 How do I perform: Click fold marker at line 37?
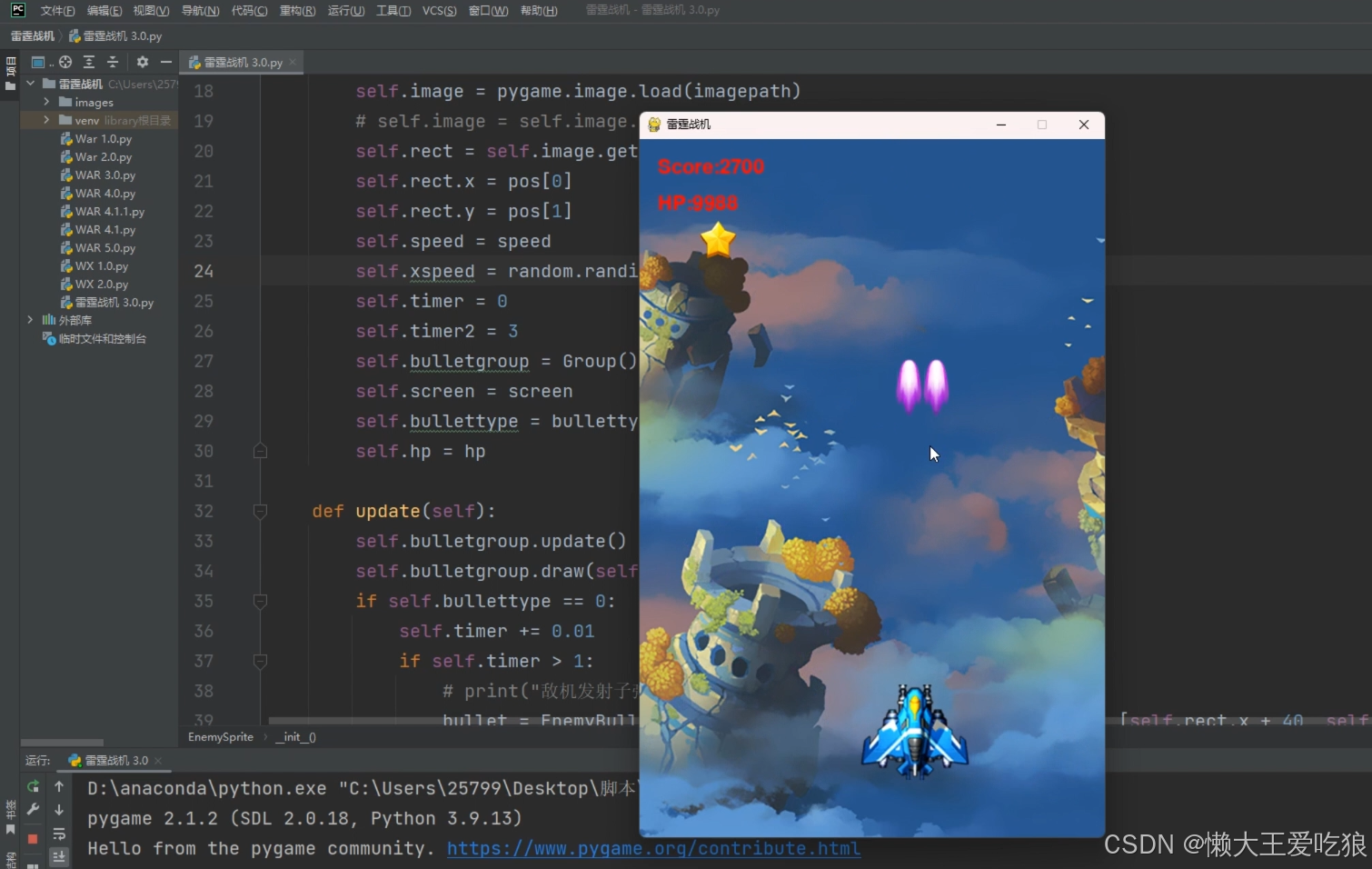(x=260, y=661)
